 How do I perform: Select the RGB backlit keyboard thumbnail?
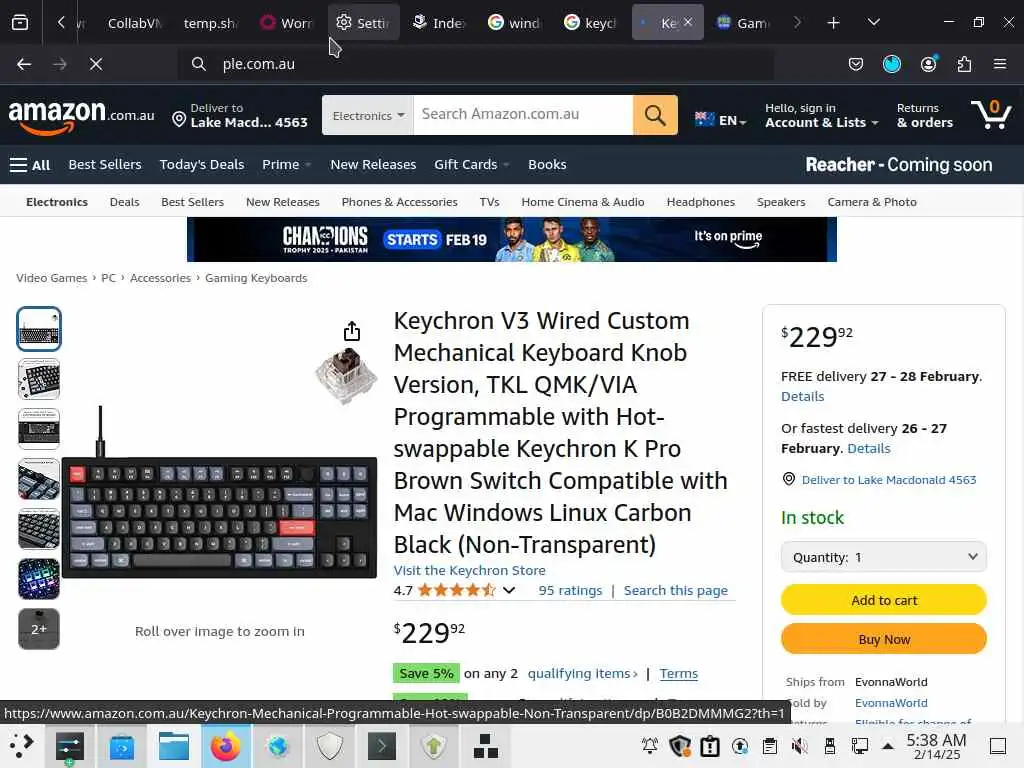pos(39,579)
